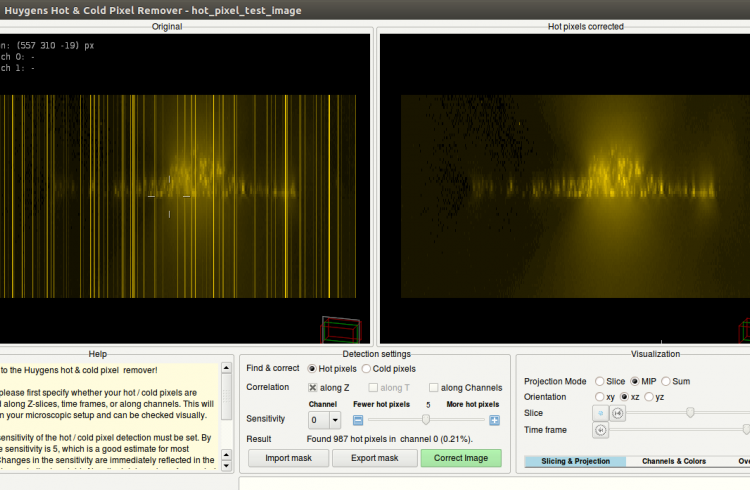
Task: Click the Import mask button
Action: coord(288,458)
